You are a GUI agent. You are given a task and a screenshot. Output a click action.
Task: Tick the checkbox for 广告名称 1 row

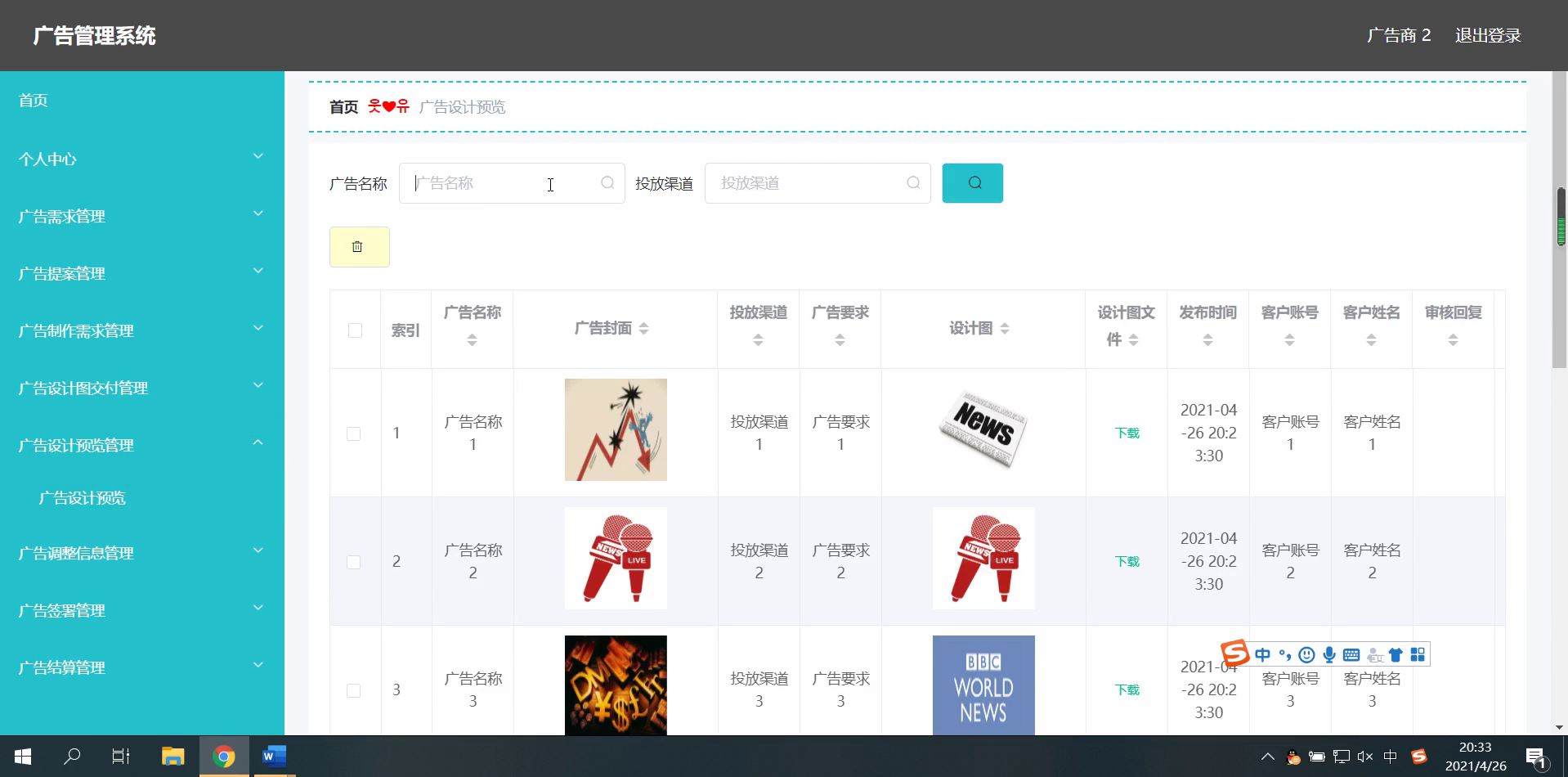354,433
